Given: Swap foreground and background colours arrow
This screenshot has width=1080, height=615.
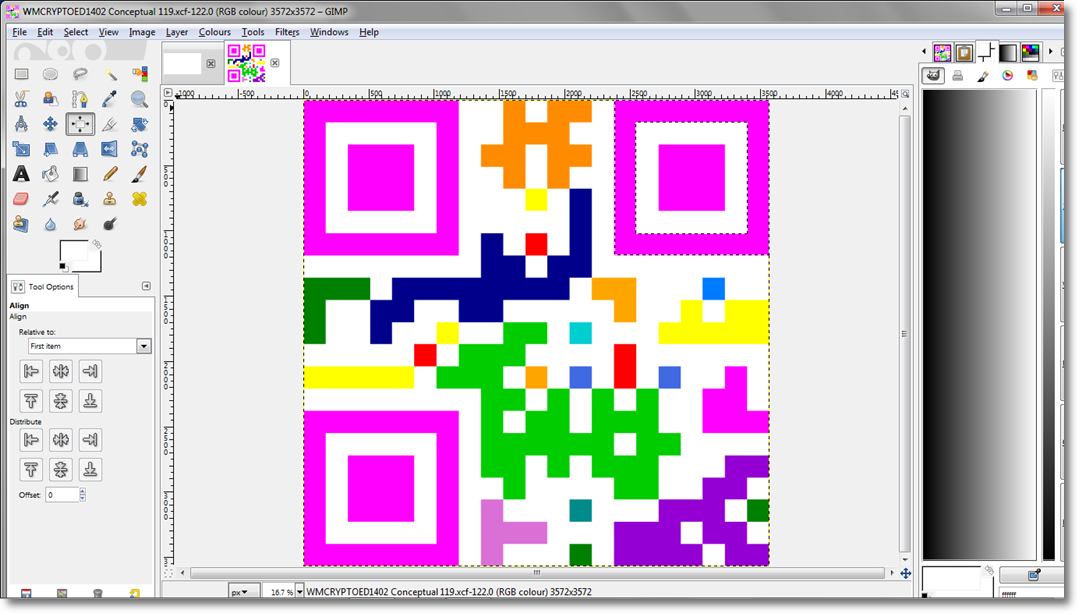Looking at the screenshot, I should pyautogui.click(x=97, y=244).
